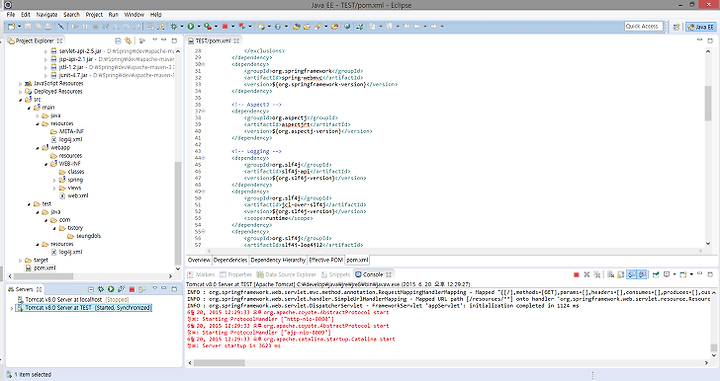The height and width of the screenshot is (381, 720).
Task: Click Back arrow navigation icon in toolbar
Action: click(x=417, y=27)
